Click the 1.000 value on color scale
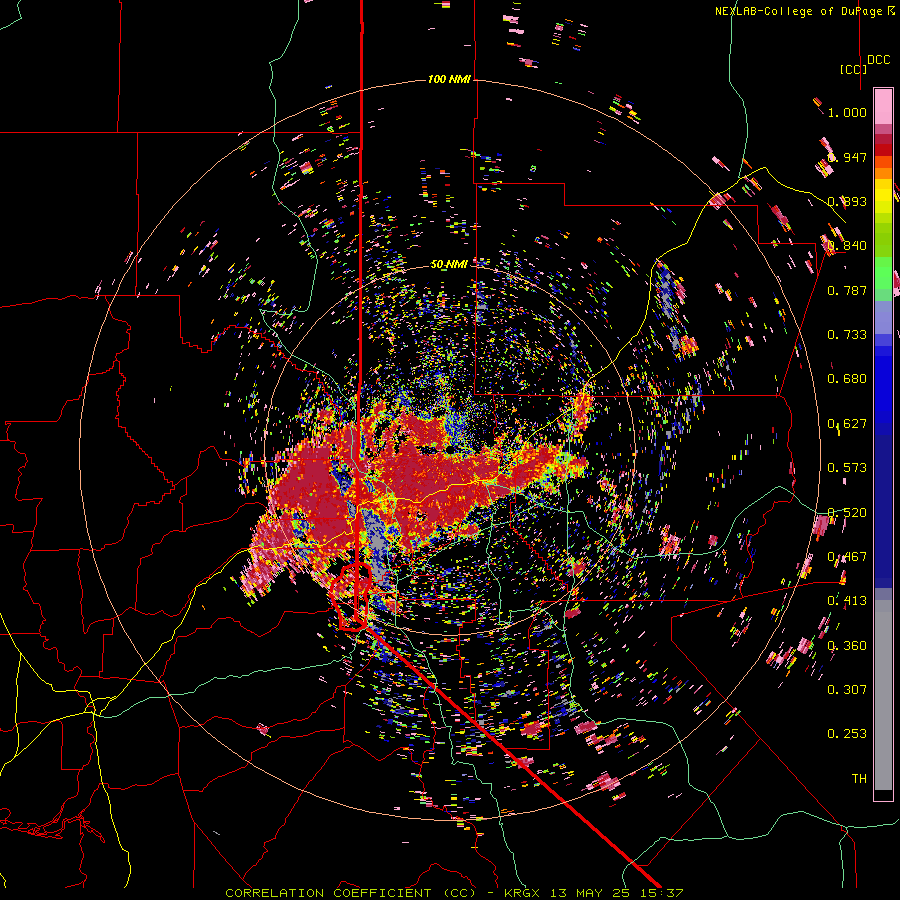This screenshot has height=900, width=900. point(847,112)
